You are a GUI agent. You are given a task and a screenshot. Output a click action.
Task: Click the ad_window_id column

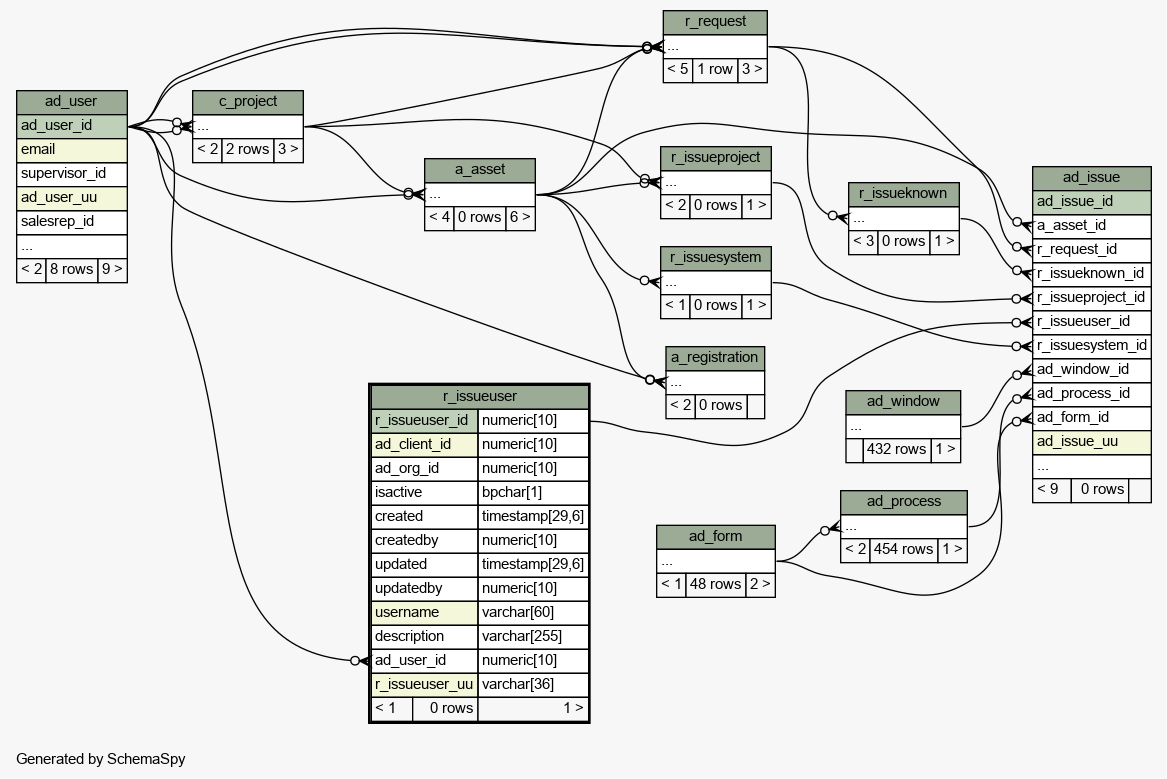[x=1092, y=370]
